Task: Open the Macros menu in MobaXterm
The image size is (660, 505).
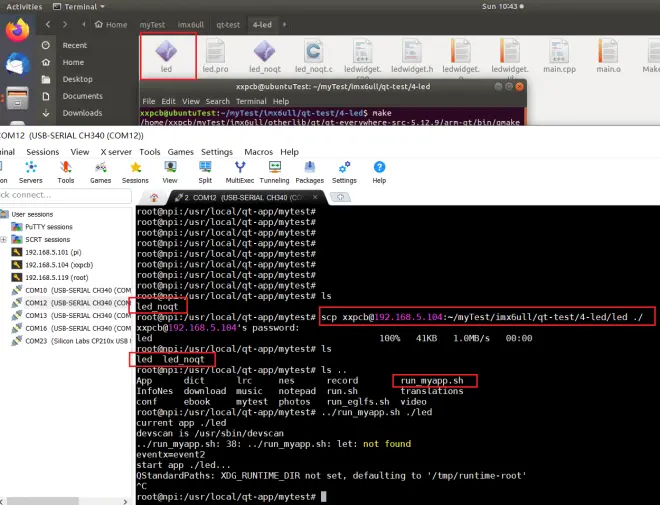Action: 258,152
